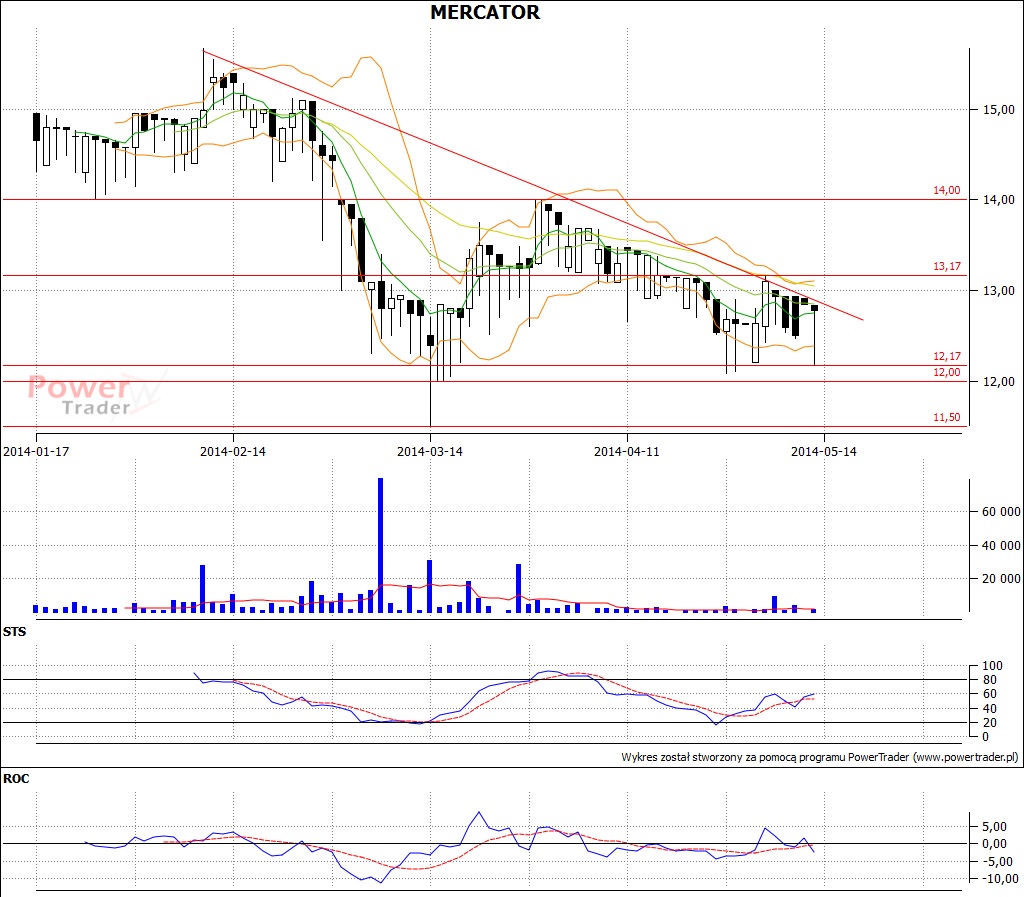Click the 2014-02-14 date label
The image size is (1024, 897).
tap(233, 452)
